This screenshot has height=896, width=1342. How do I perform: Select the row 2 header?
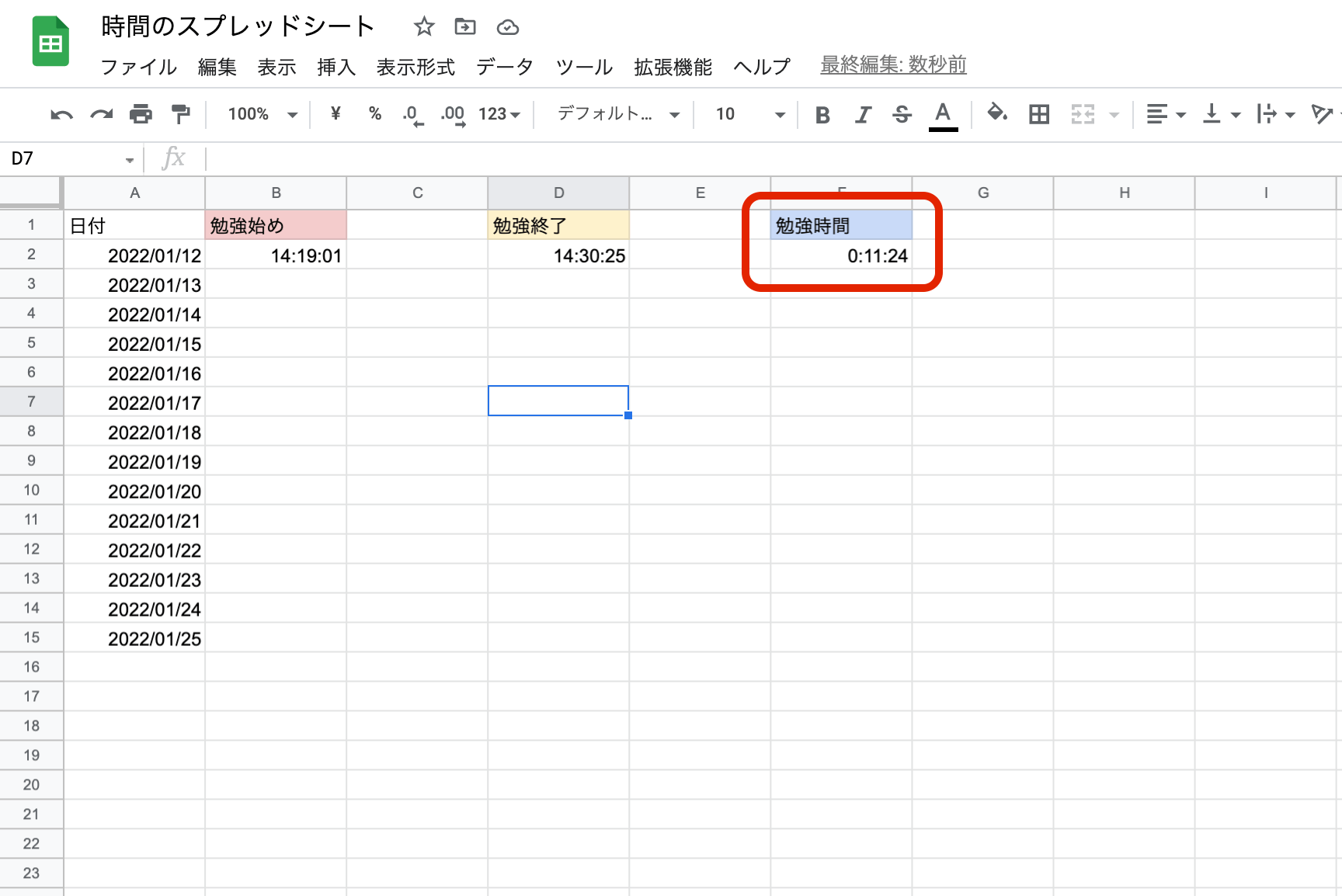(31, 254)
